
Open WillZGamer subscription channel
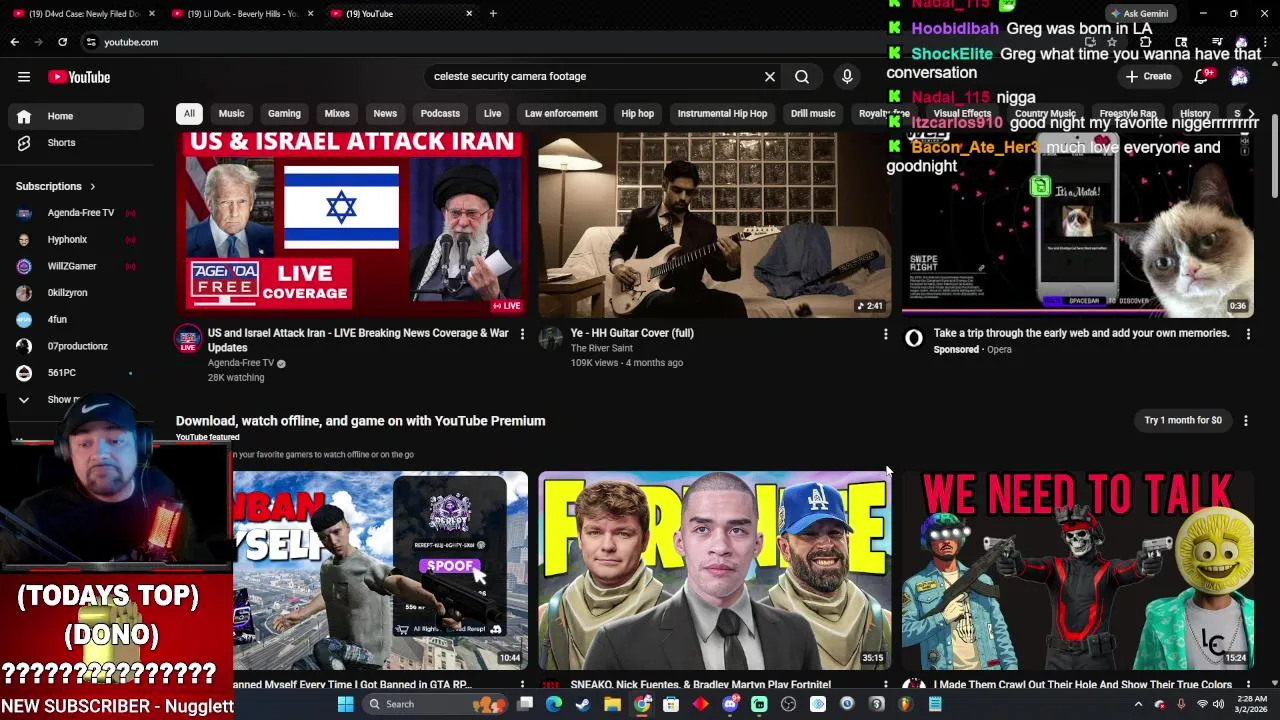tap(77, 266)
